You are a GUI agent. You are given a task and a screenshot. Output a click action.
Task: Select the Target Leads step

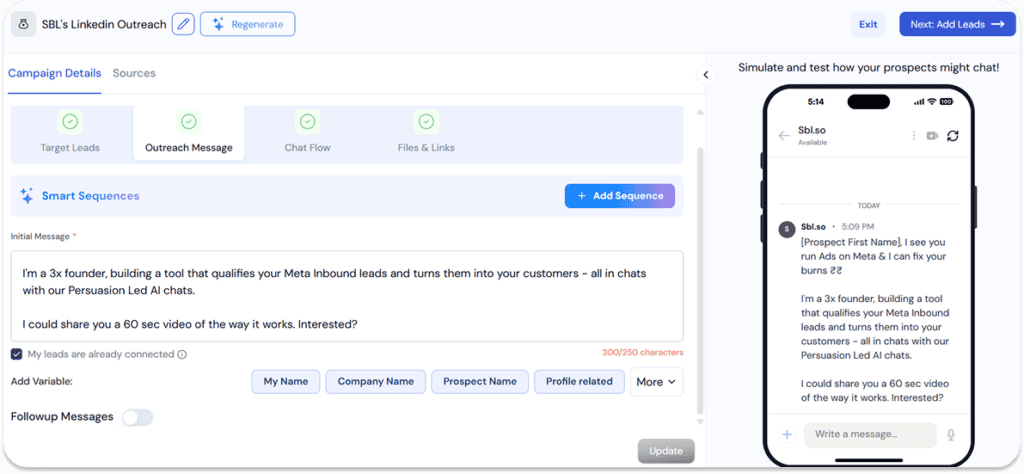click(70, 132)
